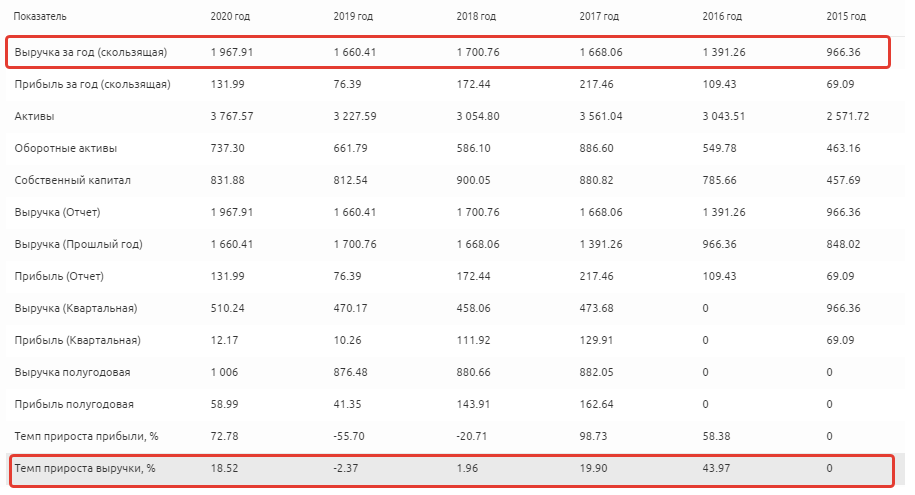Select the 2016 revenue growth value 43.97
Image resolution: width=915 pixels, height=495 pixels.
[718, 468]
